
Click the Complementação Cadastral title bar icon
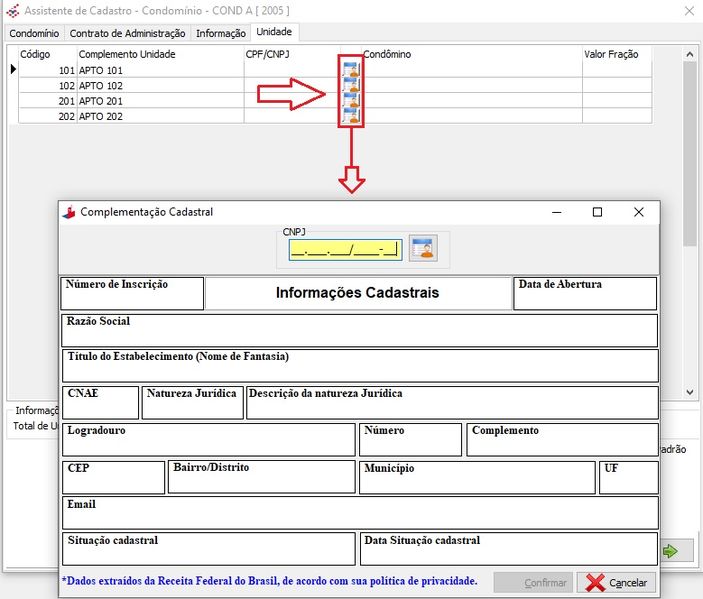click(x=69, y=212)
